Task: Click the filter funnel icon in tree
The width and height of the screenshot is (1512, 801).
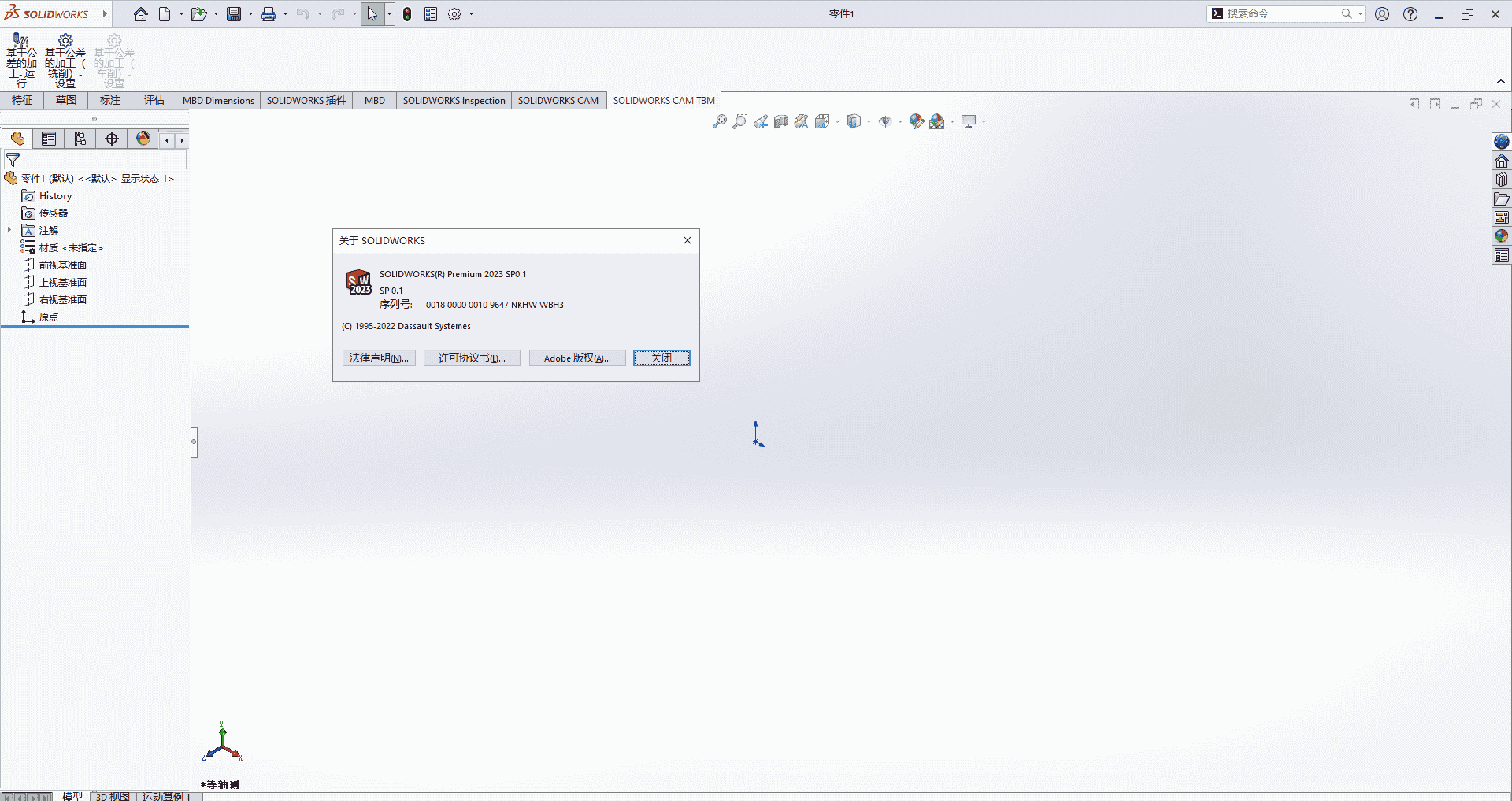Action: tap(13, 160)
